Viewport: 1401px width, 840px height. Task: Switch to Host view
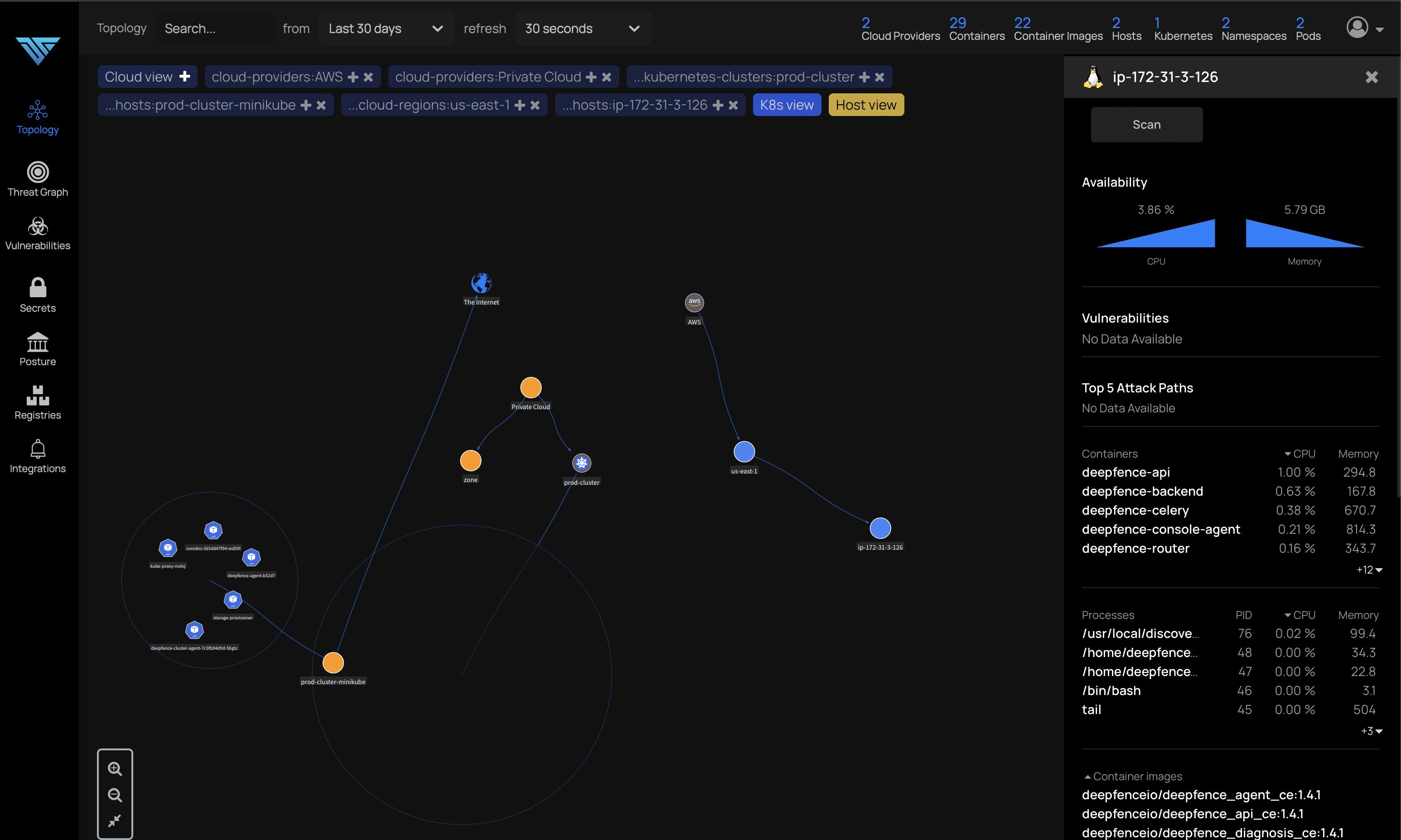pos(865,105)
